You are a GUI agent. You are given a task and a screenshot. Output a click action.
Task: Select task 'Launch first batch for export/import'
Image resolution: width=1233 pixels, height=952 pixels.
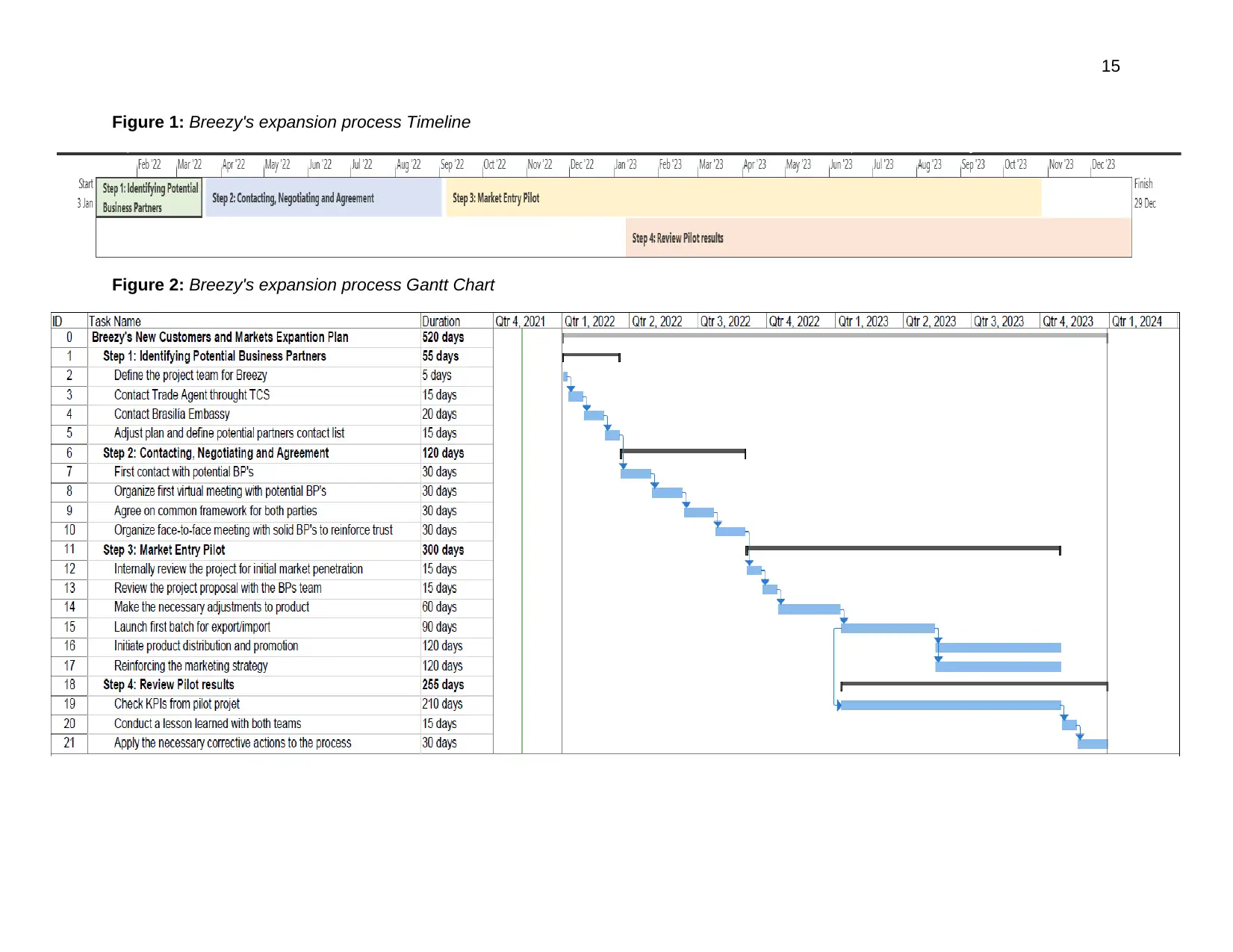point(192,627)
